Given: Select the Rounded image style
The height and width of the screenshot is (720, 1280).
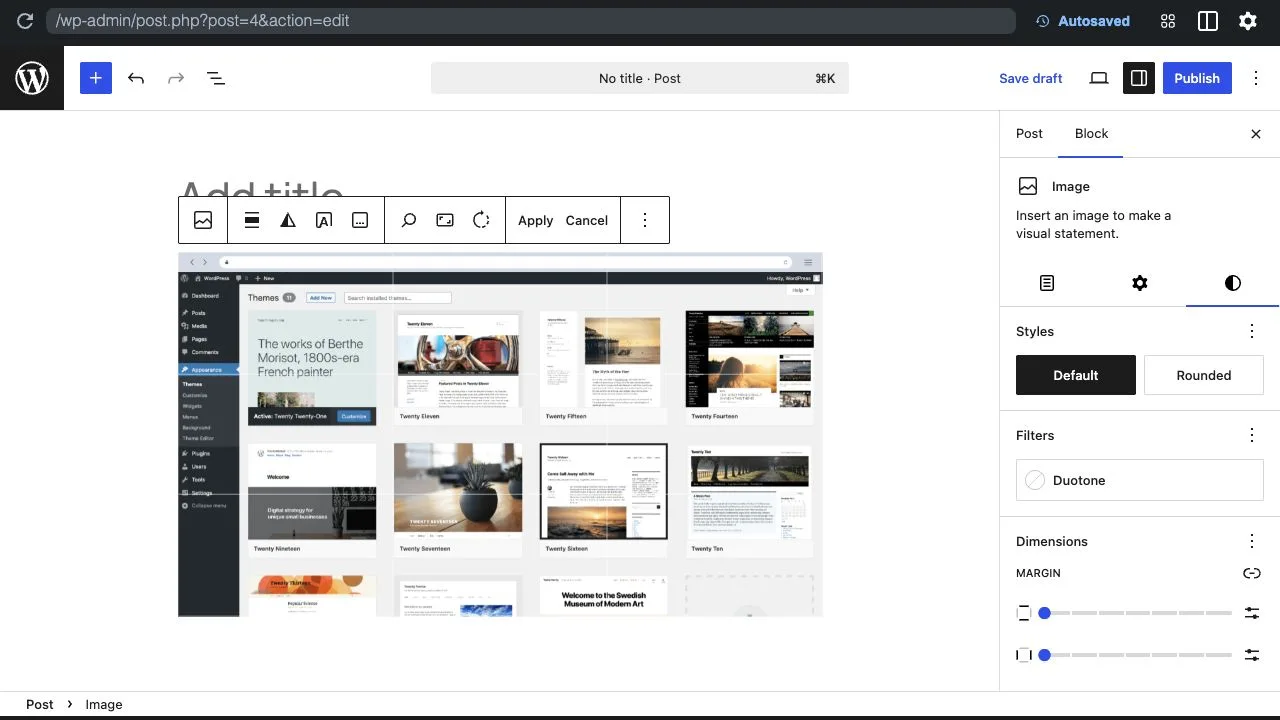Looking at the screenshot, I should [1204, 375].
